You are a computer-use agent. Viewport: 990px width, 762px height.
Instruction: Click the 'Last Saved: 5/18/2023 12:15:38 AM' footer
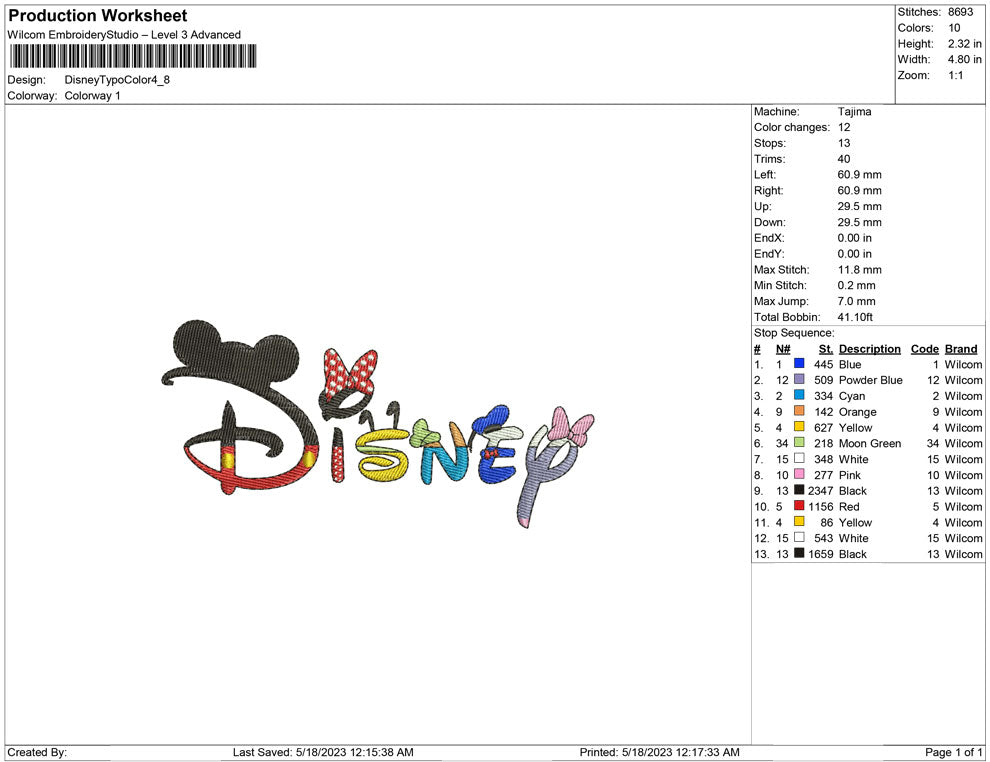[323, 752]
